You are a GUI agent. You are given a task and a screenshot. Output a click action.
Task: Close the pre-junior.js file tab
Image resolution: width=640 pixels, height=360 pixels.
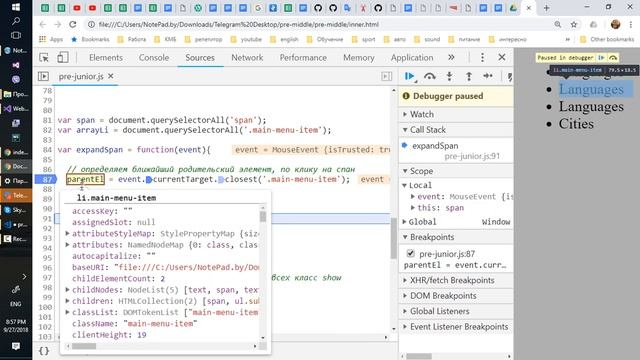pos(111,76)
